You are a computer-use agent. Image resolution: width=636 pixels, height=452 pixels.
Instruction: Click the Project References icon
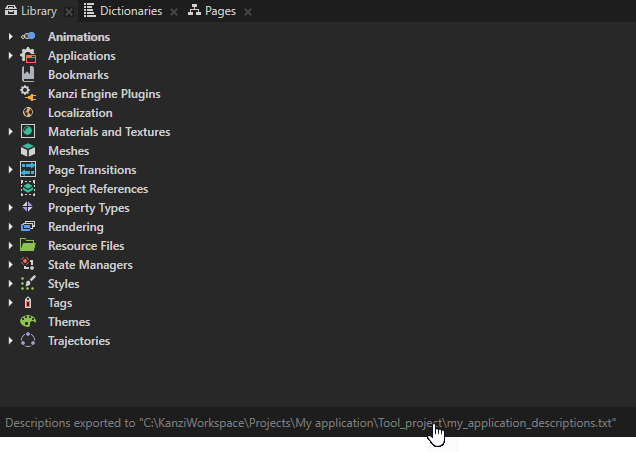point(28,189)
